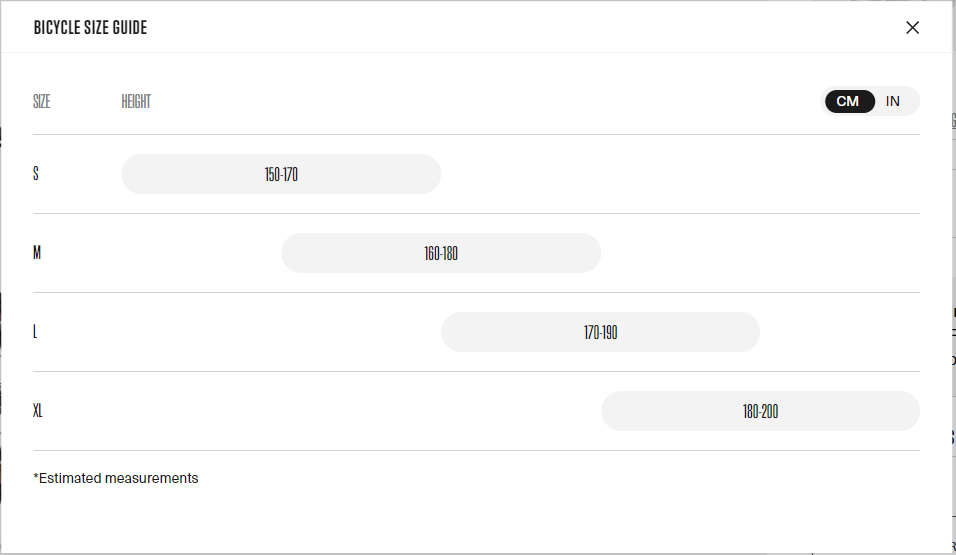This screenshot has width=956, height=555.
Task: Click the empty area right of the S size bar
Action: coord(680,174)
